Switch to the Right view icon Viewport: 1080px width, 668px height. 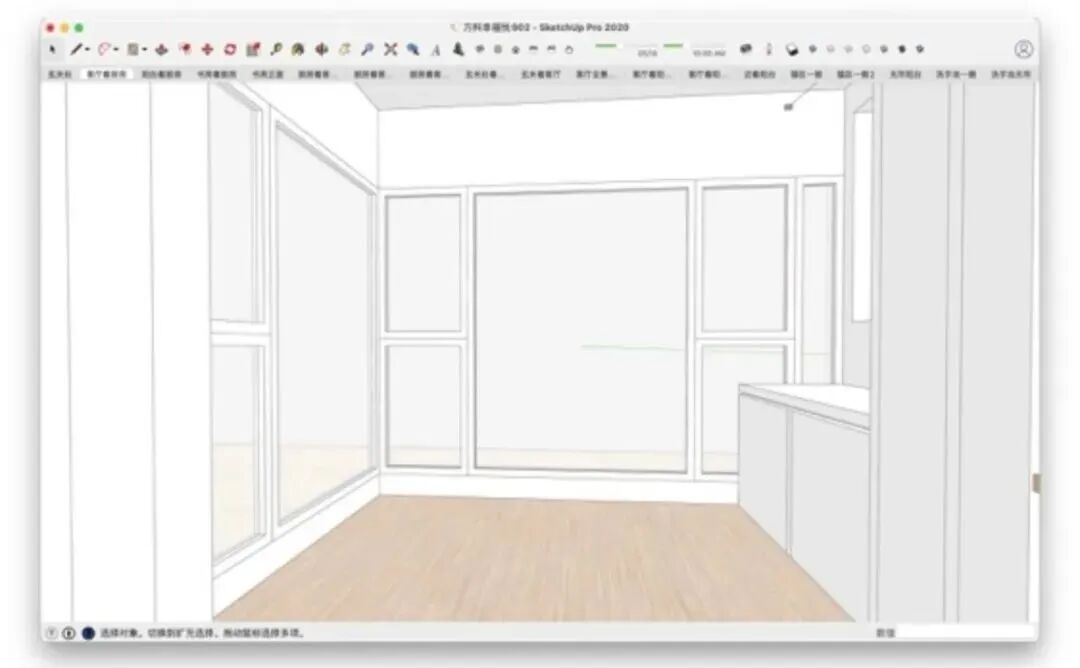533,50
